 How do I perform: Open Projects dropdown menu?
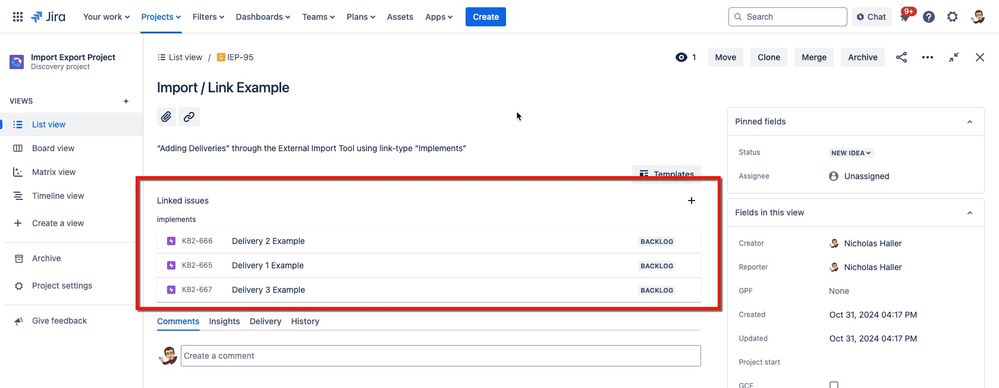[x=161, y=17]
